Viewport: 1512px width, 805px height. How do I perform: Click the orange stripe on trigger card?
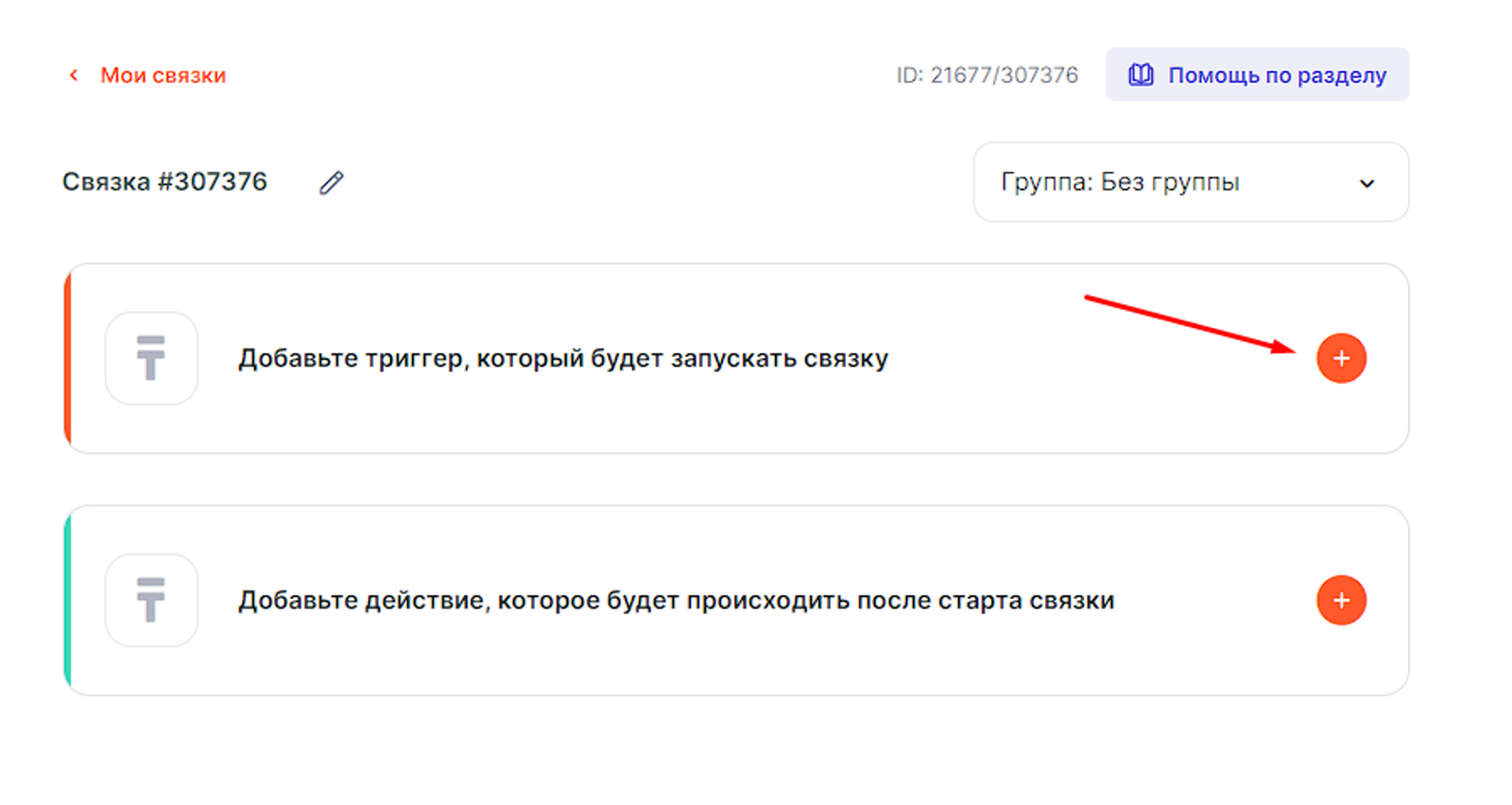tap(67, 359)
